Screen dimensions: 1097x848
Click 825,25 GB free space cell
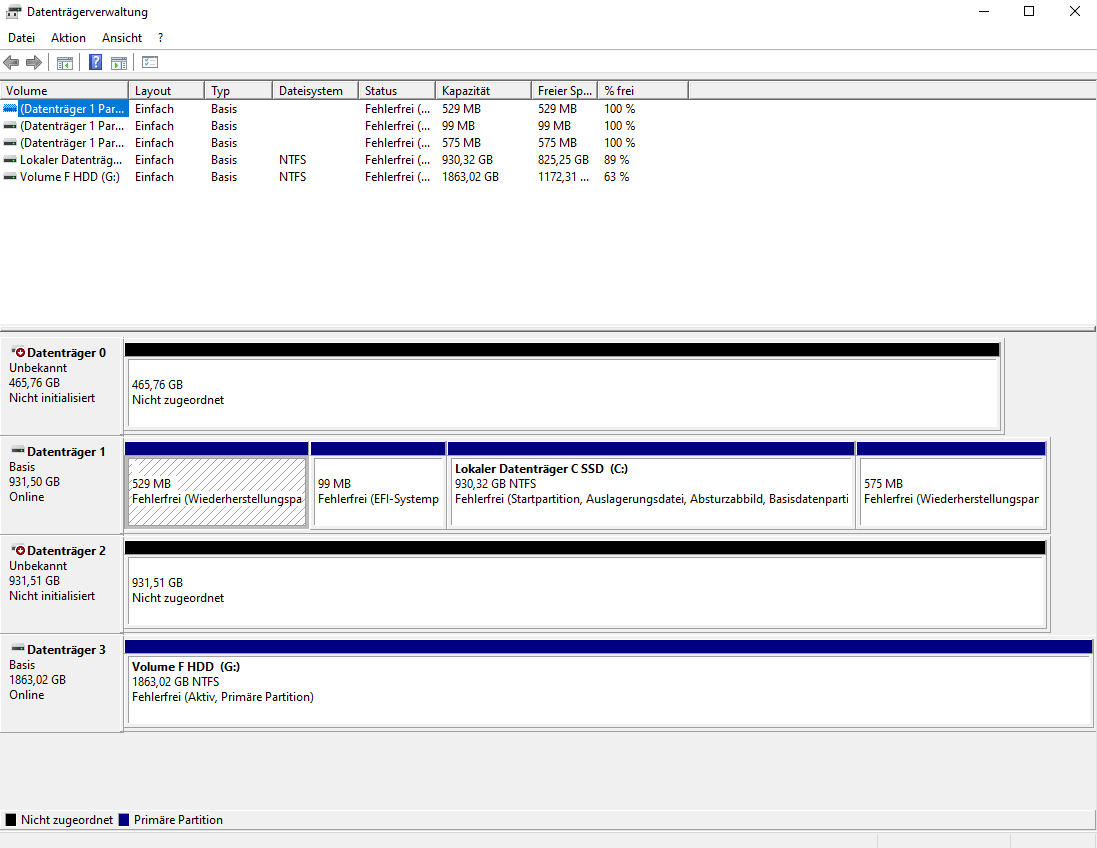pyautogui.click(x=563, y=160)
